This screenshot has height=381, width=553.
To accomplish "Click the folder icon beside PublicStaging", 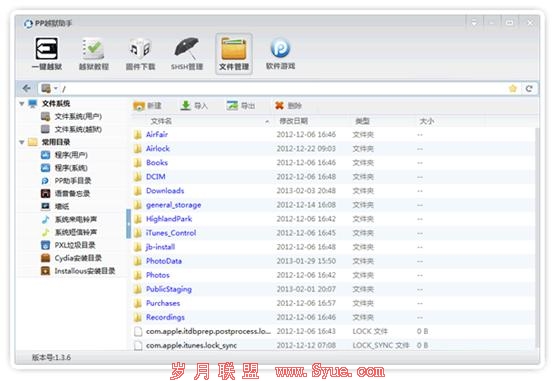I will [138, 289].
